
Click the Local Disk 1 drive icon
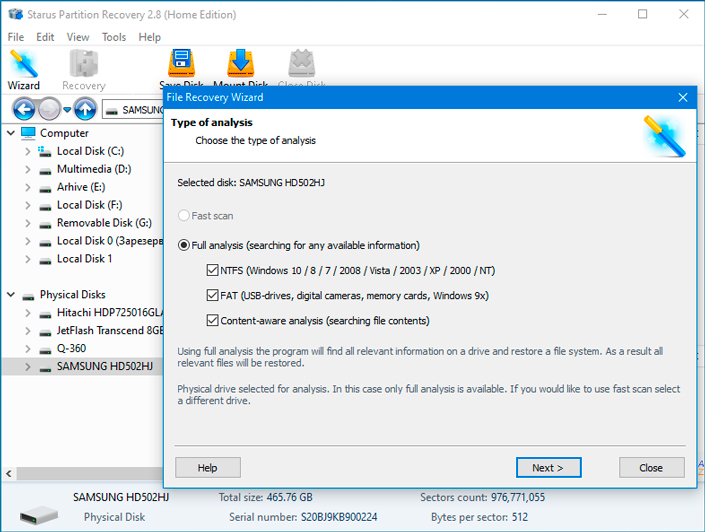tap(45, 260)
